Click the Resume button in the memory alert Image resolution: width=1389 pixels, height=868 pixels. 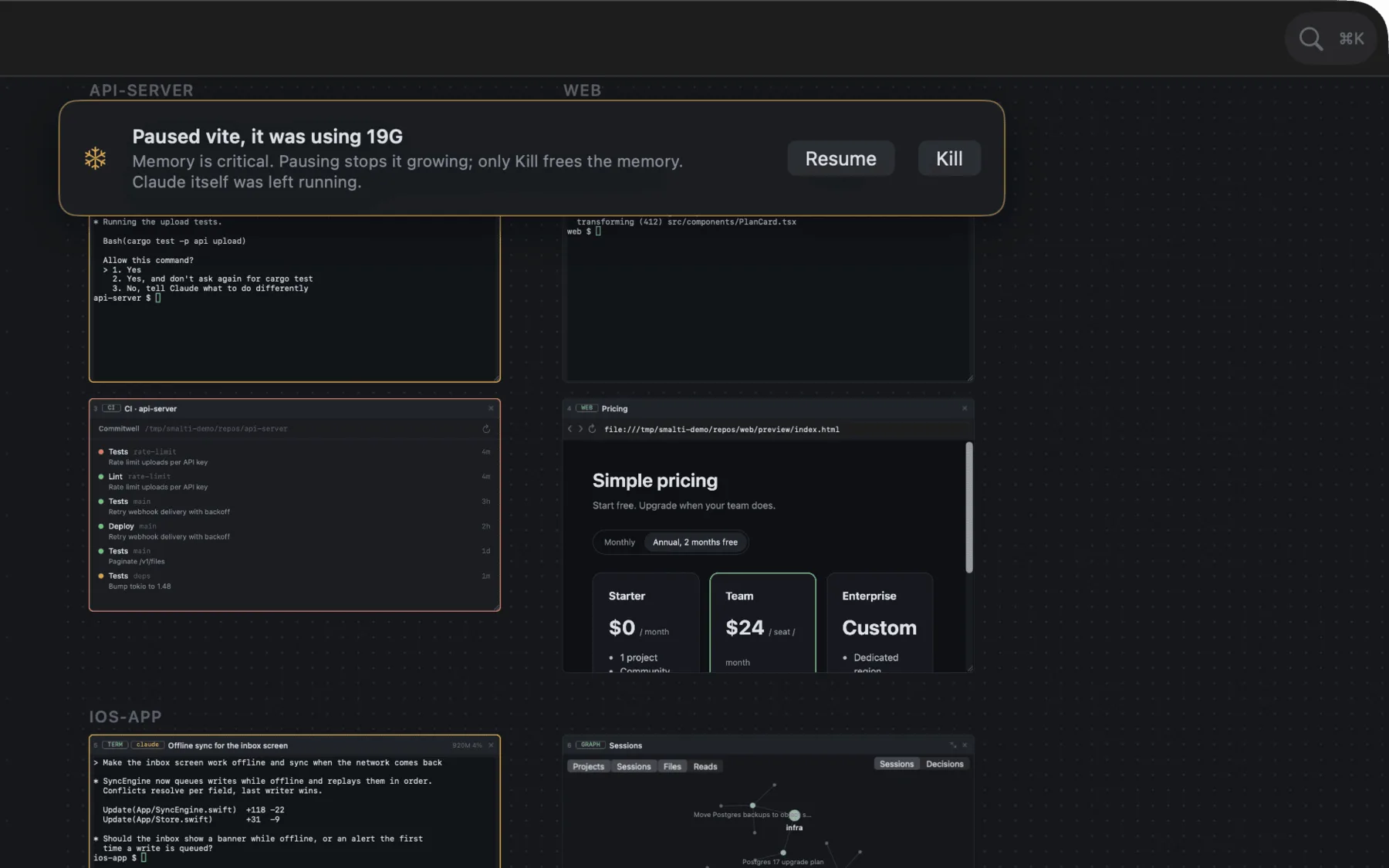(x=840, y=158)
